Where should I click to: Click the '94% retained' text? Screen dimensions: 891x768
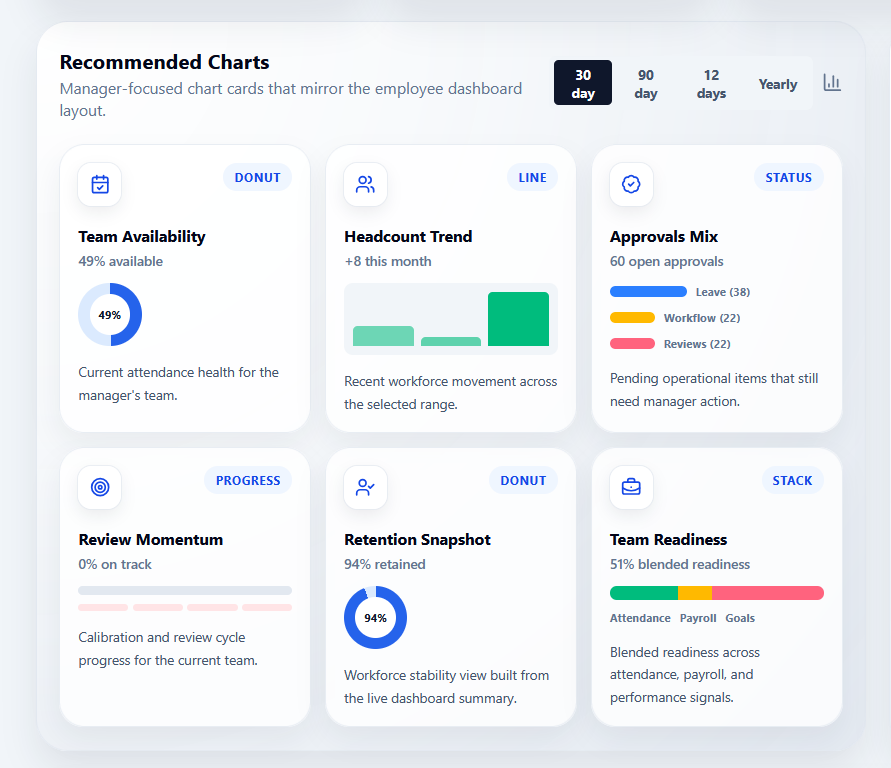[385, 565]
